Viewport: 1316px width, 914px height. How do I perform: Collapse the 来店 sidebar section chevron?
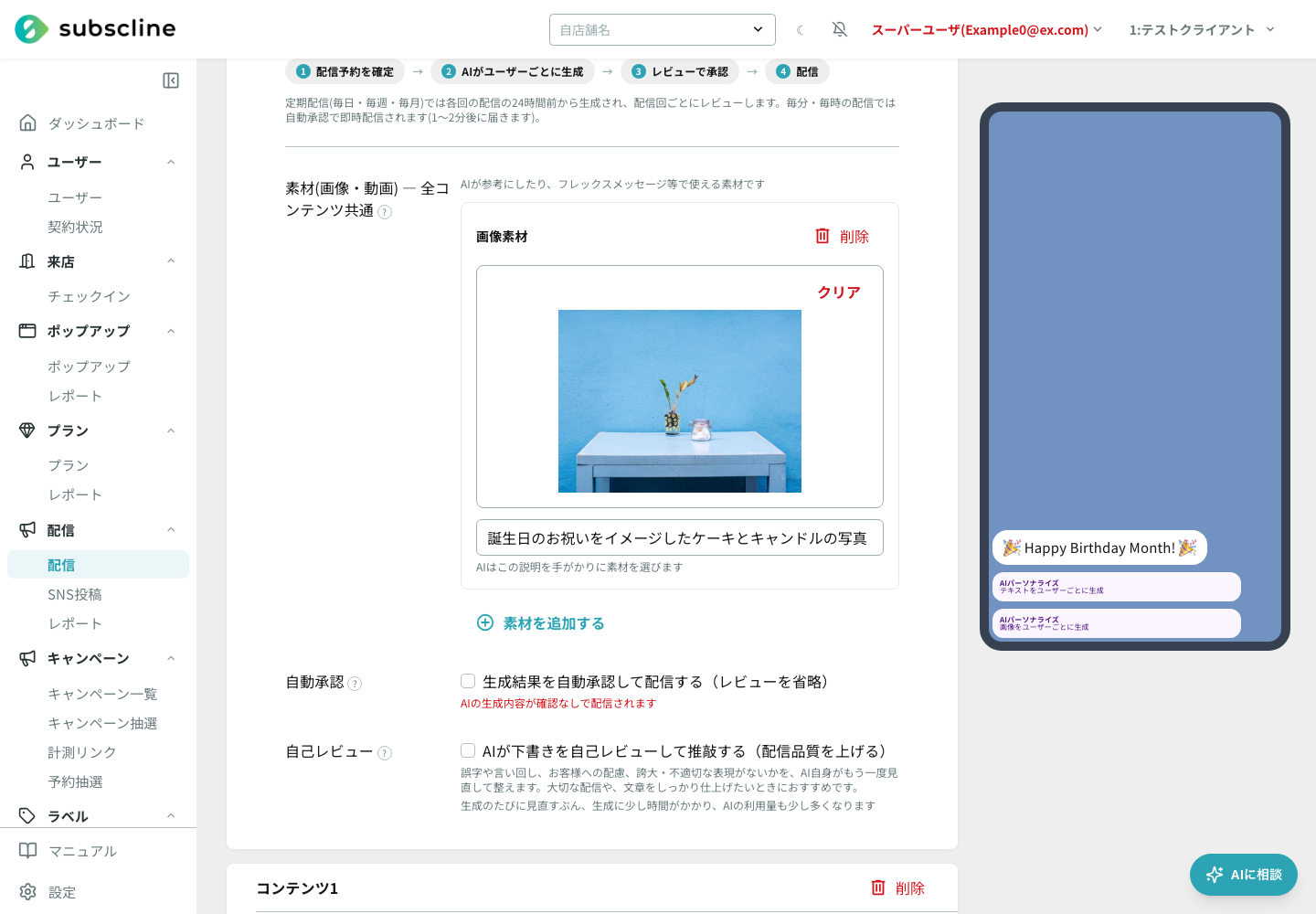[x=171, y=261]
